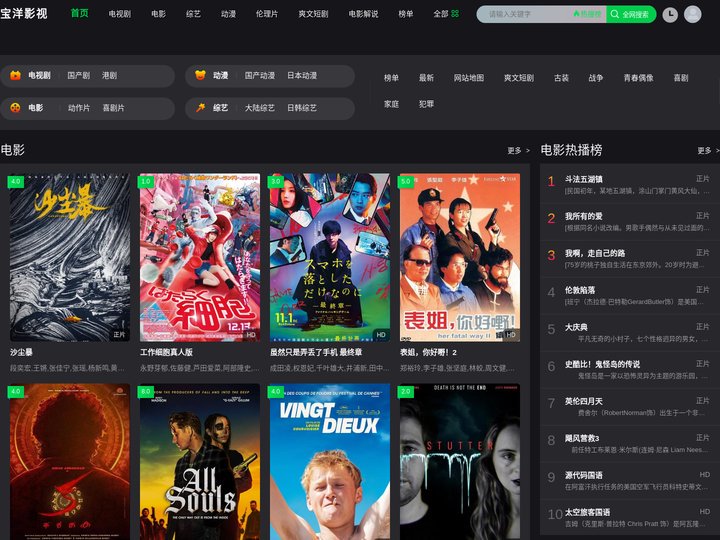Click the grid icon beside 全部
This screenshot has width=720, height=540.
tap(455, 14)
